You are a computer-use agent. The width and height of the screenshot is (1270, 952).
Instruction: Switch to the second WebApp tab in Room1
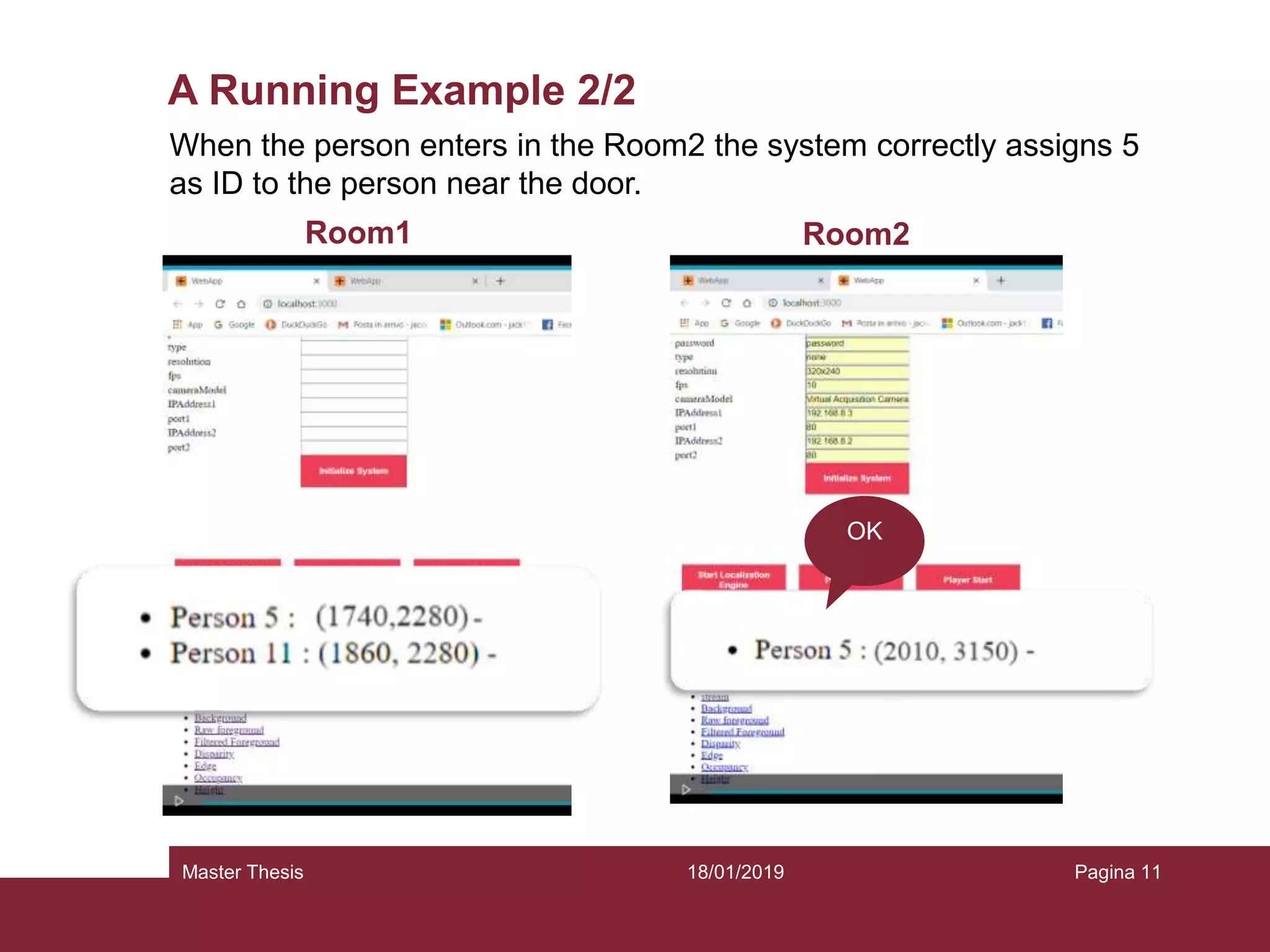[406, 281]
